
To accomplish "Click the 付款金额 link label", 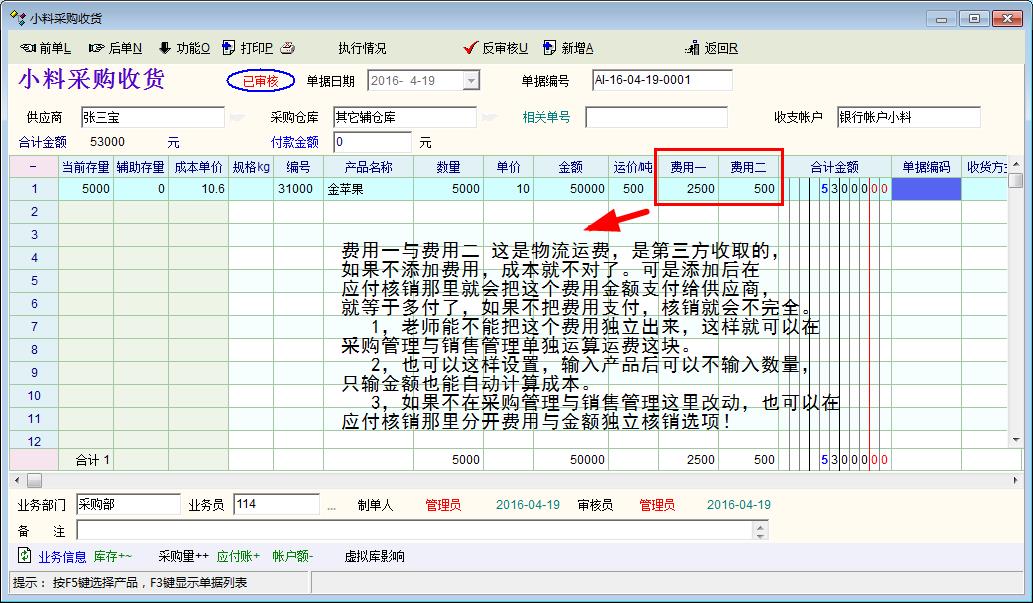I will point(295,142).
